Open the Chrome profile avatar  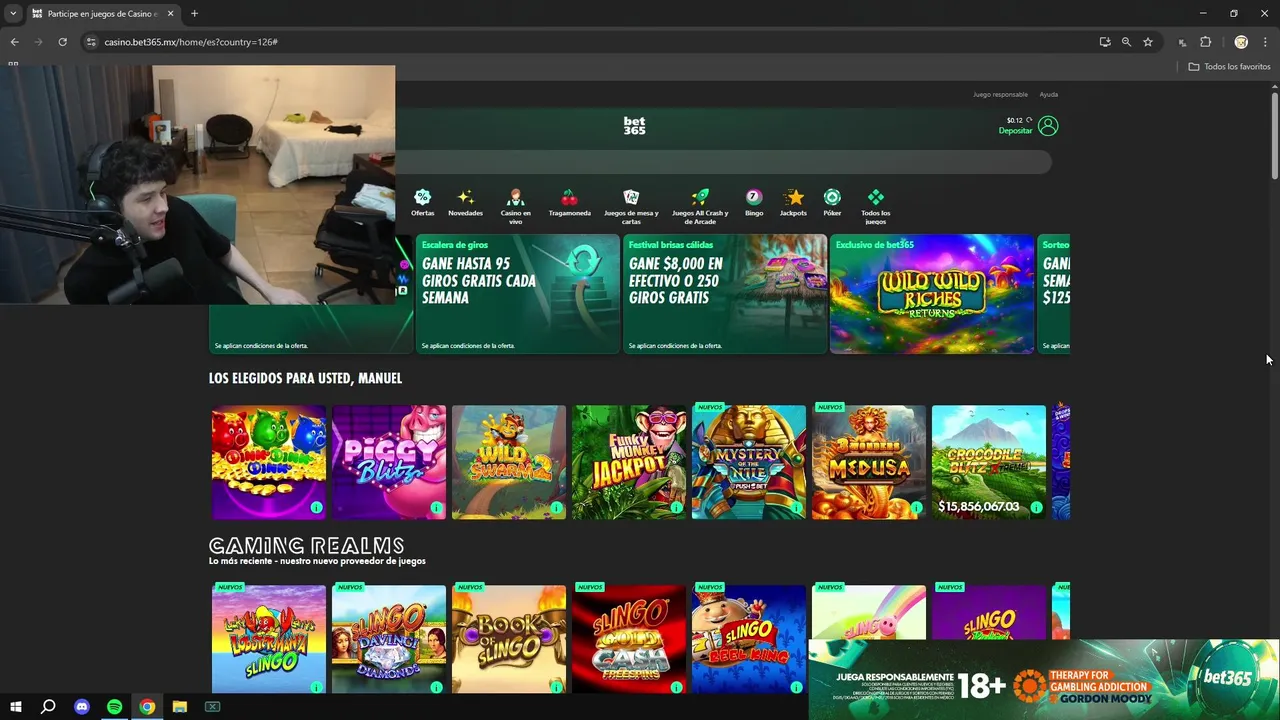(x=1241, y=42)
